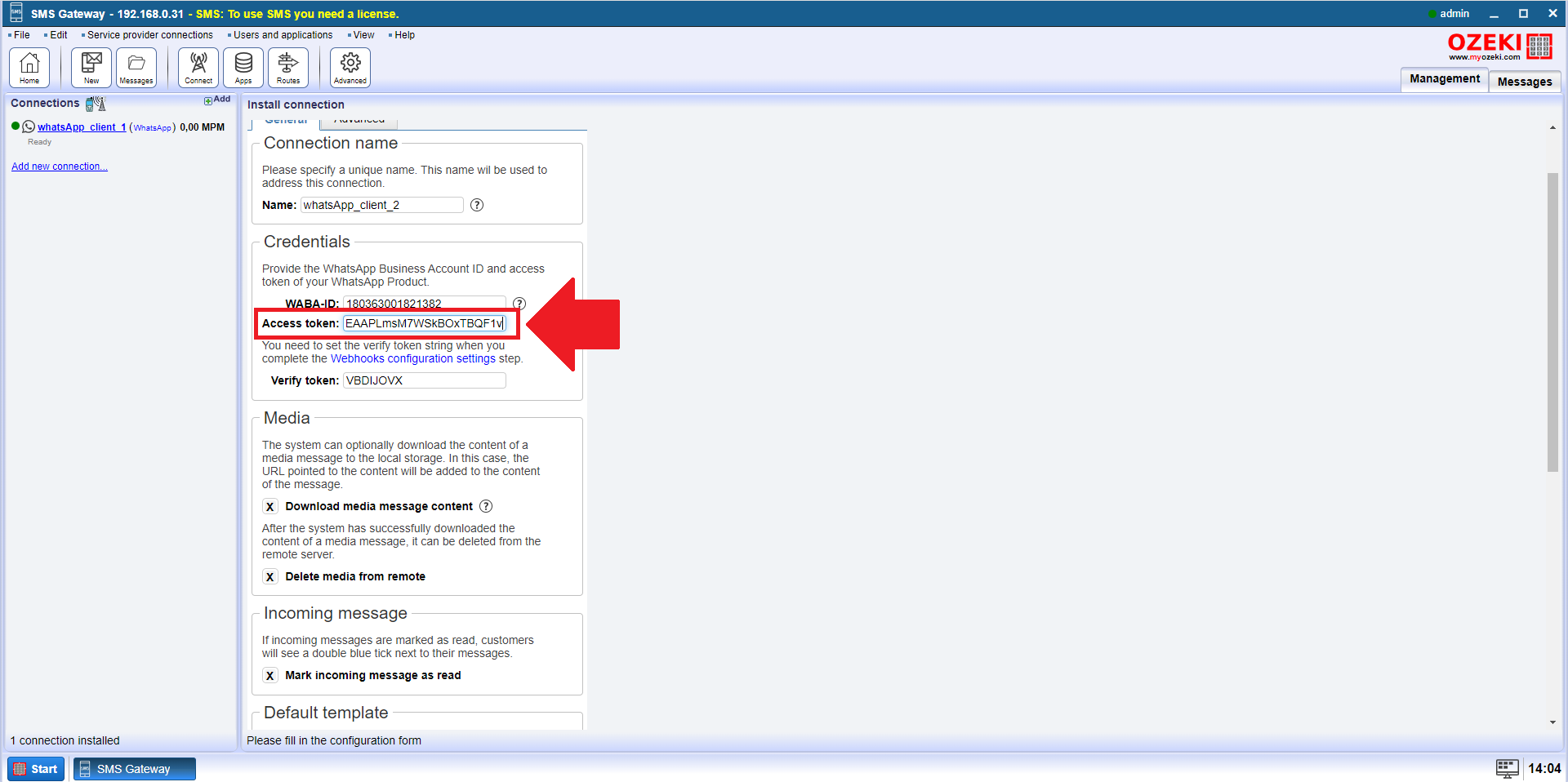Toggle Mark incoming message as read checkbox

[270, 675]
